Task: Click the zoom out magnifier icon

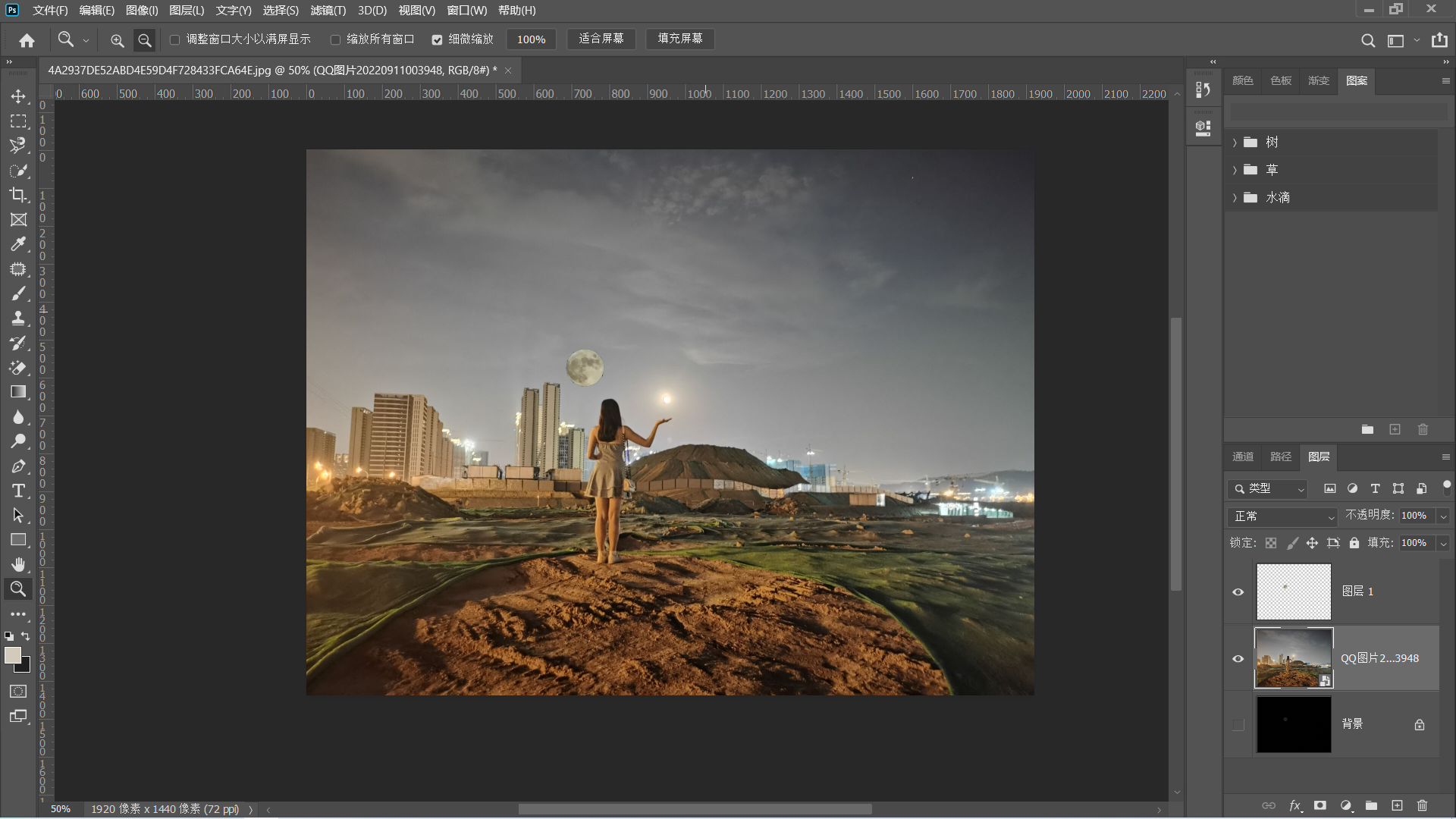Action: (x=144, y=39)
